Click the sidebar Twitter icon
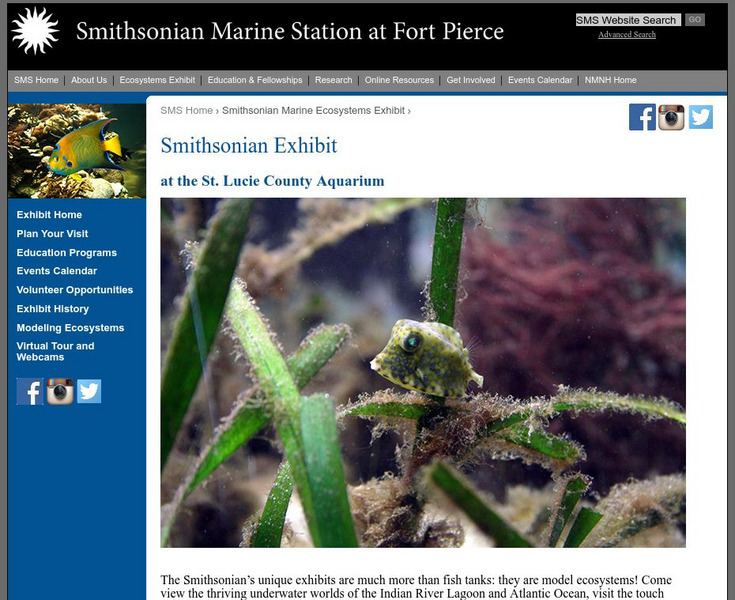The image size is (735, 600). click(x=89, y=391)
